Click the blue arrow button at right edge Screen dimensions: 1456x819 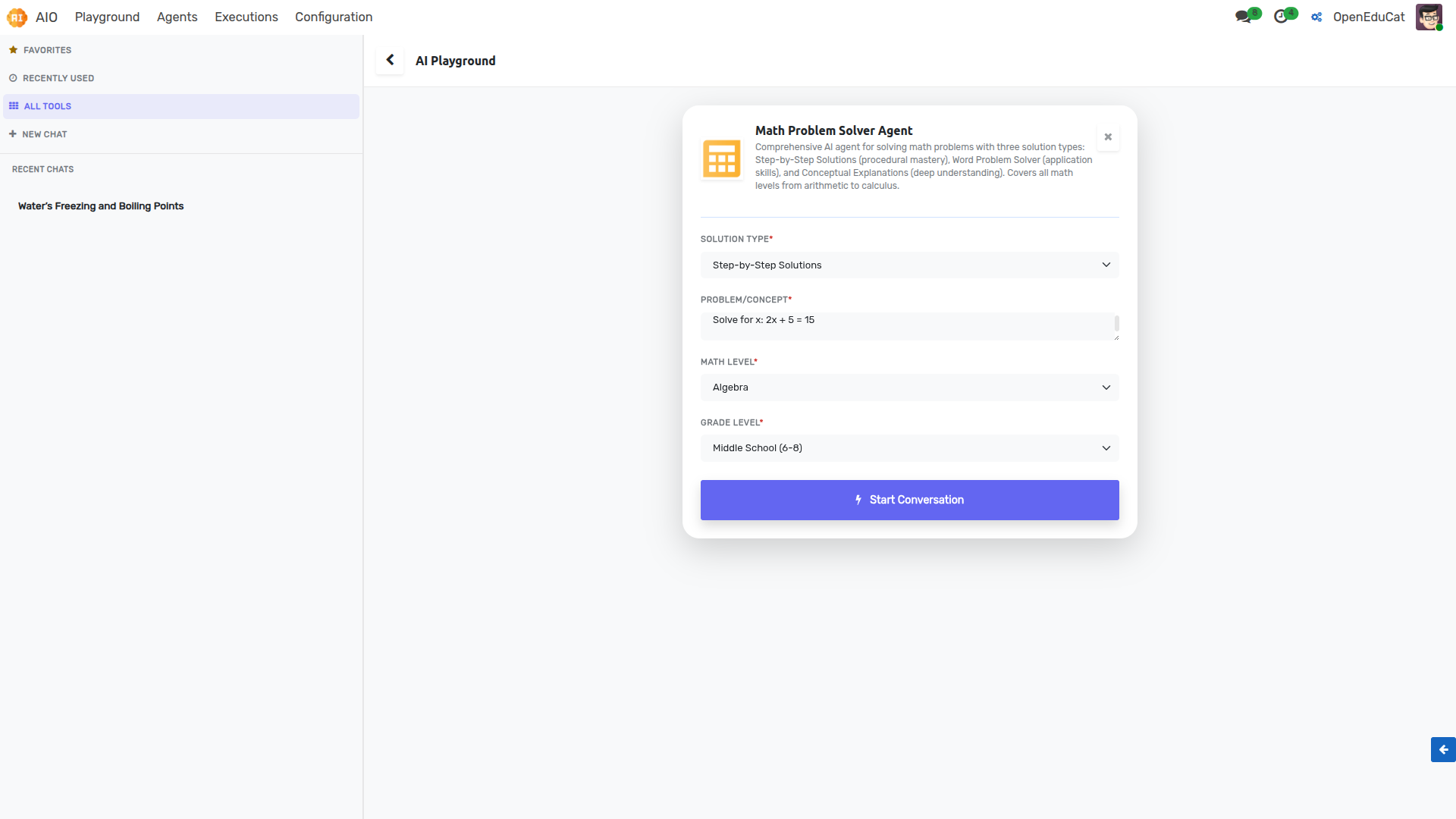[x=1443, y=749]
